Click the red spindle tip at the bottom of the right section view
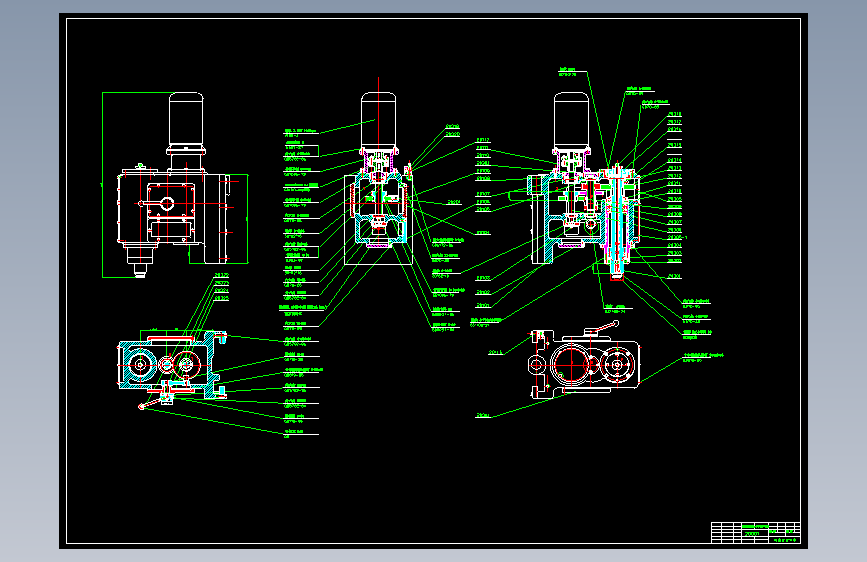Viewport: 867px width, 562px height. 617,278
